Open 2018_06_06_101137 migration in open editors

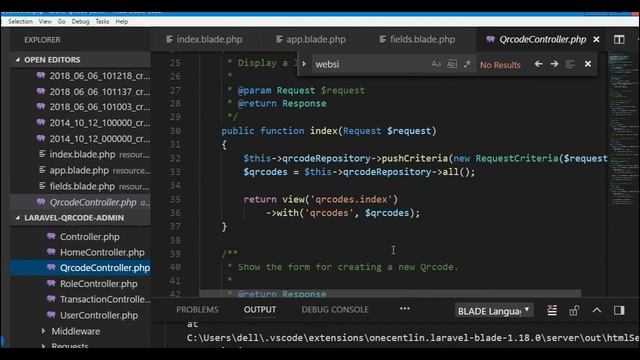80,92
